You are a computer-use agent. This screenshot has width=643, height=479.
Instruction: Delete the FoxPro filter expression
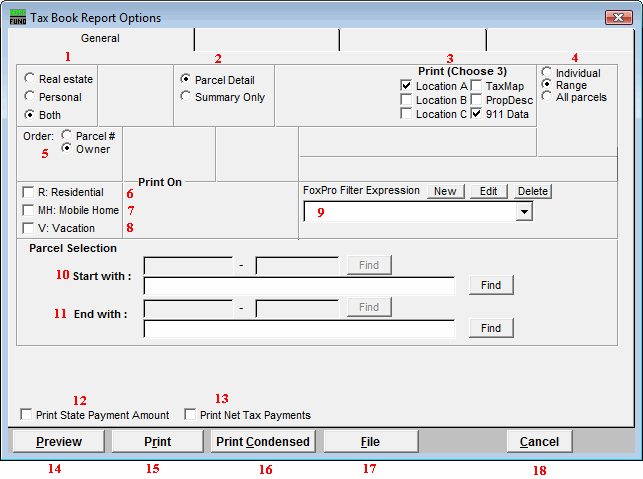pyautogui.click(x=533, y=191)
